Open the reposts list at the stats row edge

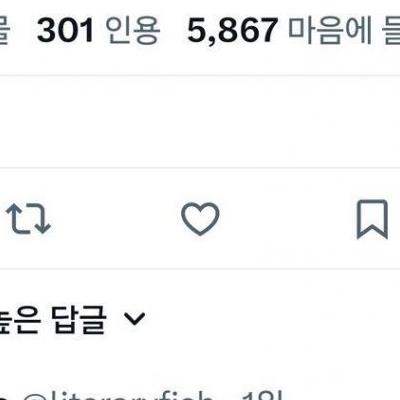[5, 31]
